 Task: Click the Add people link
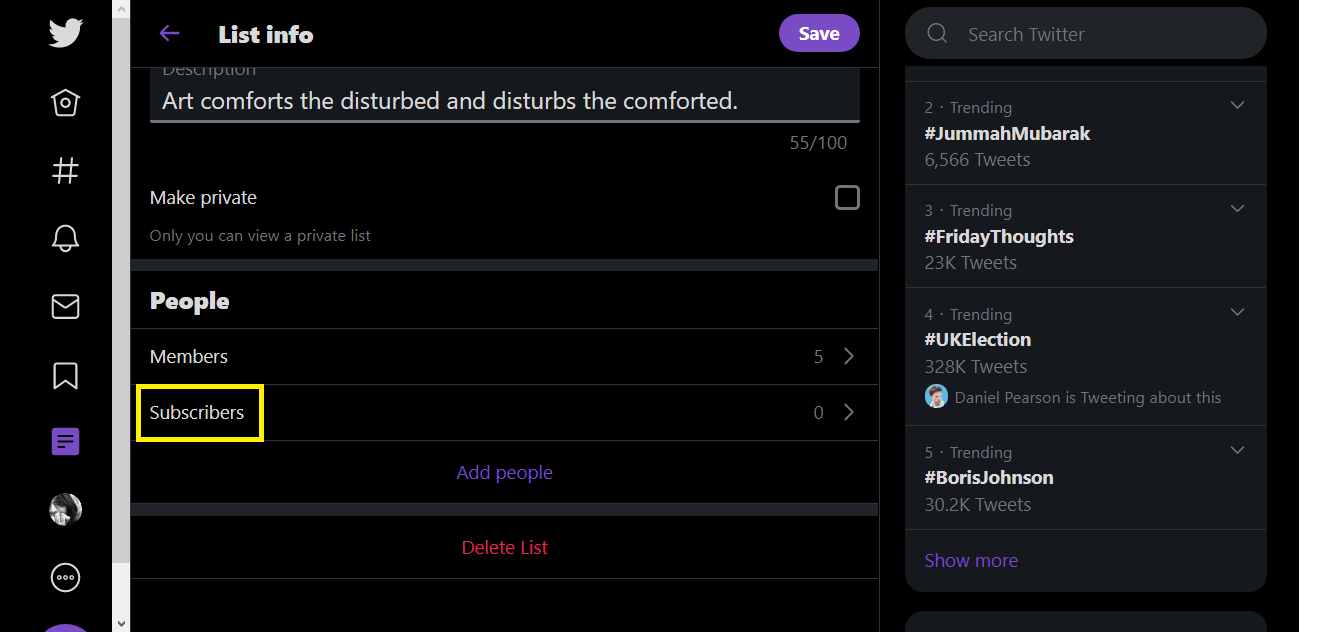click(x=504, y=473)
